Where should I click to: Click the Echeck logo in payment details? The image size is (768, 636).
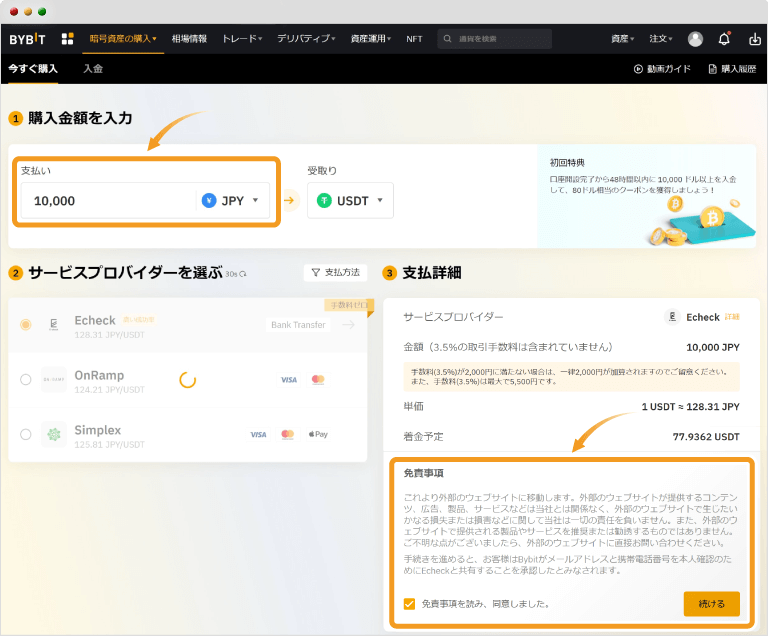(x=672, y=317)
